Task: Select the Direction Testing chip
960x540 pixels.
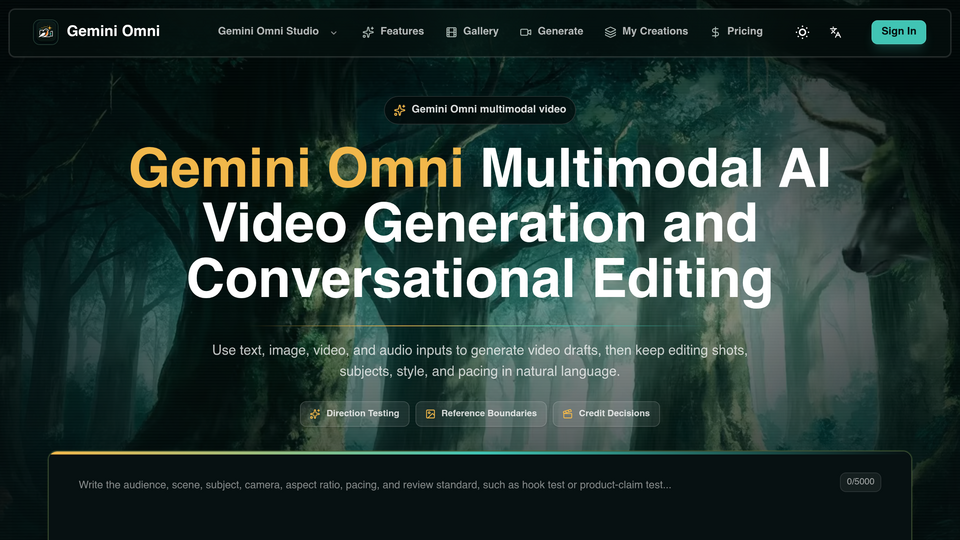Action: coord(354,414)
